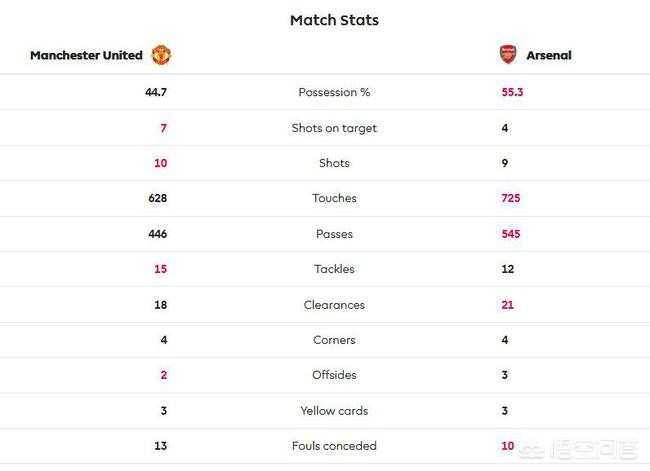Open the Arsenal team name link
The width and height of the screenshot is (650, 471).
coord(549,56)
